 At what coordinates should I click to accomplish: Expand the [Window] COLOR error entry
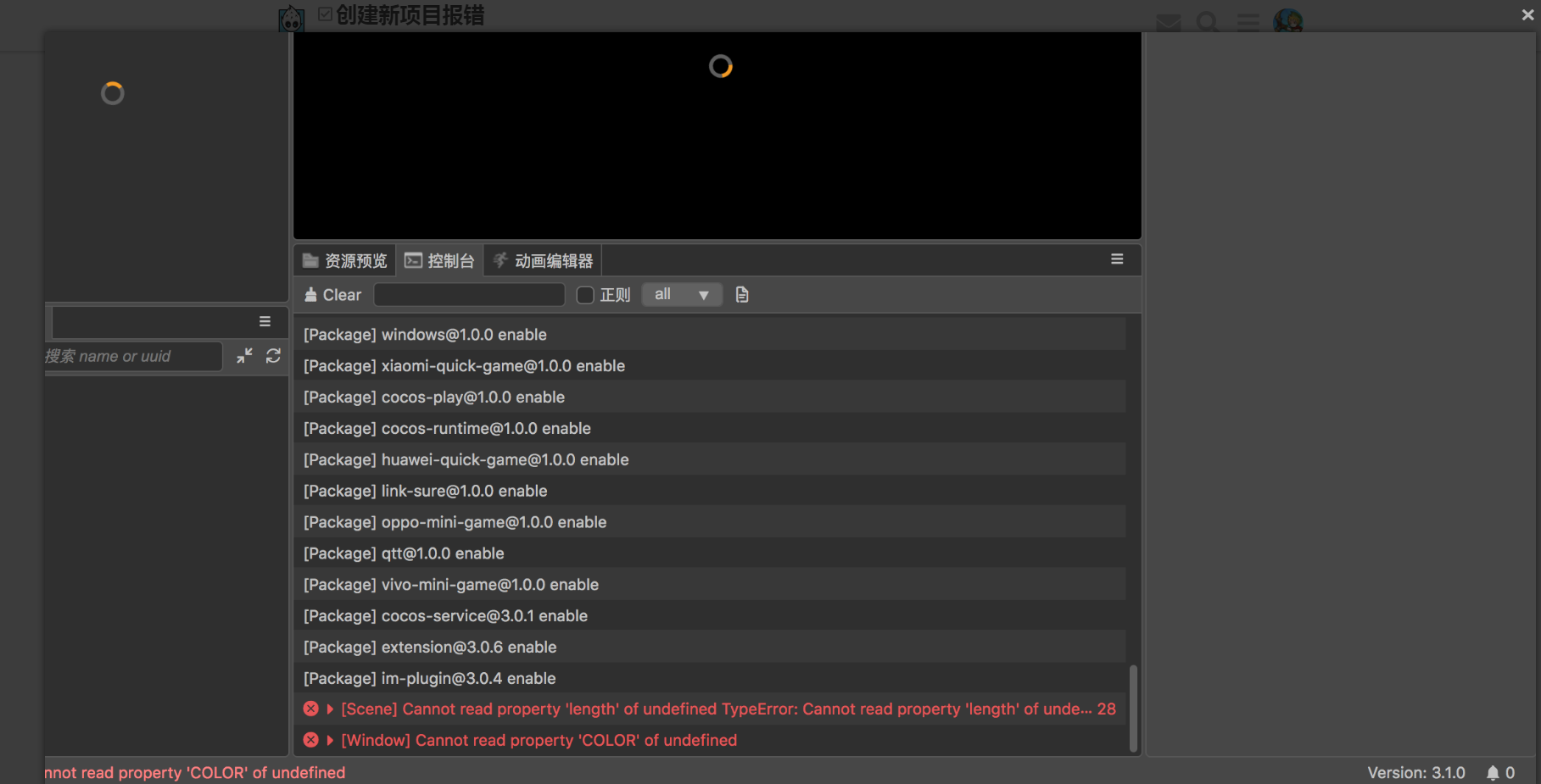click(330, 741)
